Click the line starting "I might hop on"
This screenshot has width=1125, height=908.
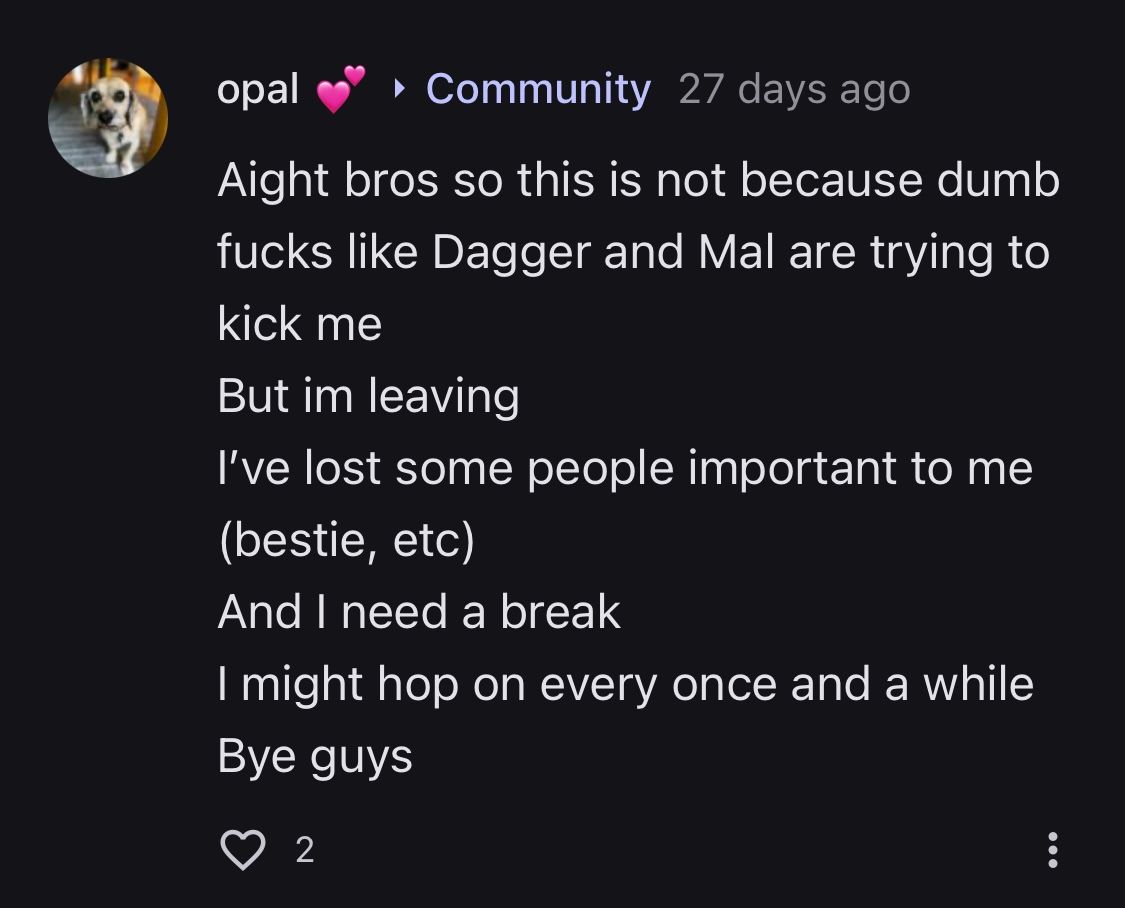(625, 685)
